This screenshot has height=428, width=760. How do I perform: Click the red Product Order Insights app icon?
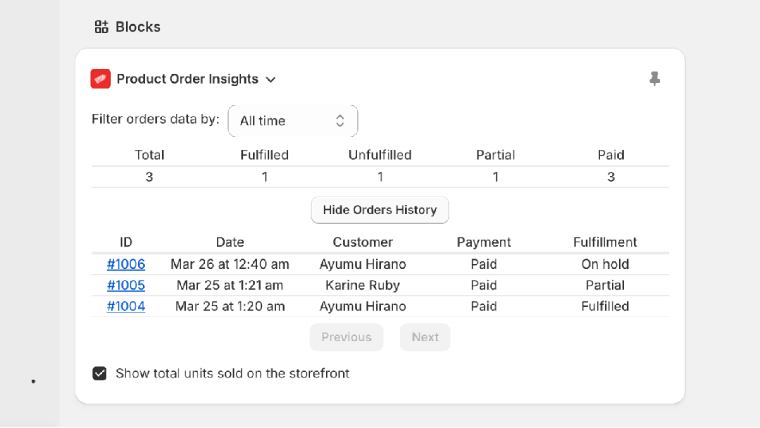tap(100, 79)
